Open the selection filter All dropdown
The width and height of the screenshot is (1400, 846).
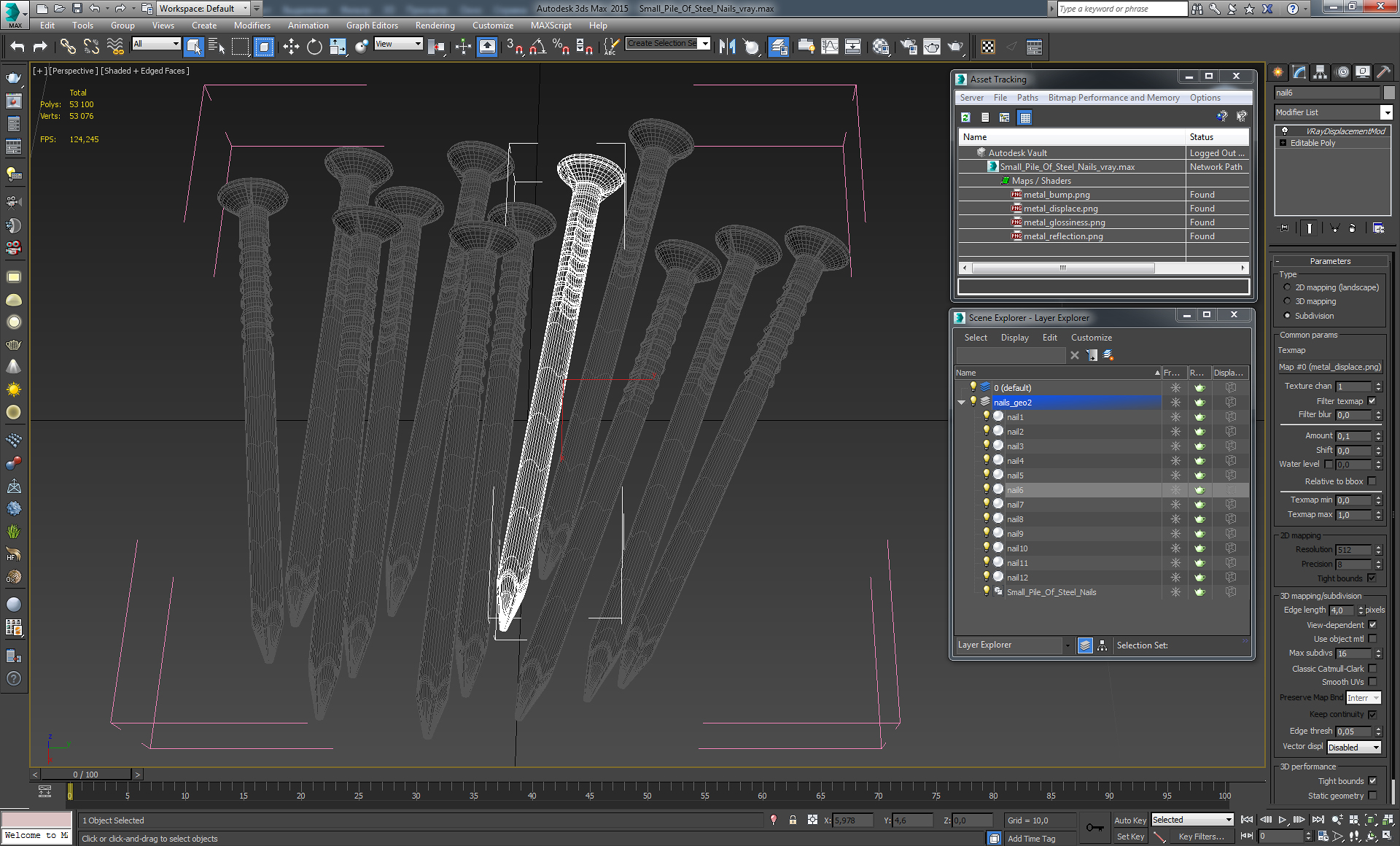tap(156, 44)
